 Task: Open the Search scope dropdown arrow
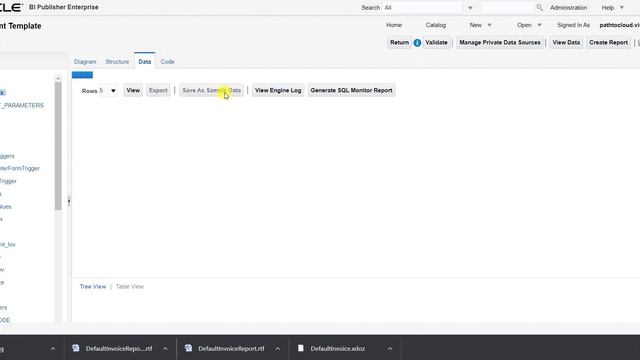point(470,8)
